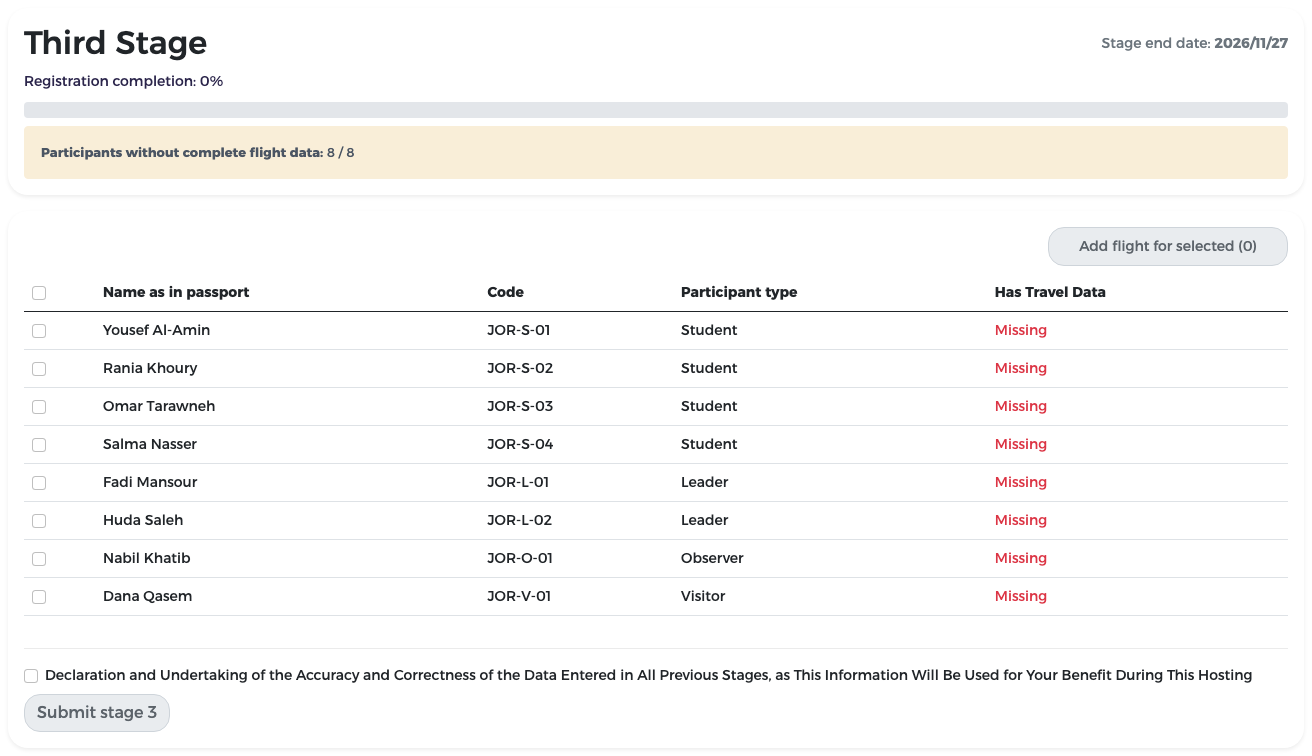This screenshot has width=1312, height=756.
Task: Select checkbox for Fadi Mansour
Action: tap(39, 483)
